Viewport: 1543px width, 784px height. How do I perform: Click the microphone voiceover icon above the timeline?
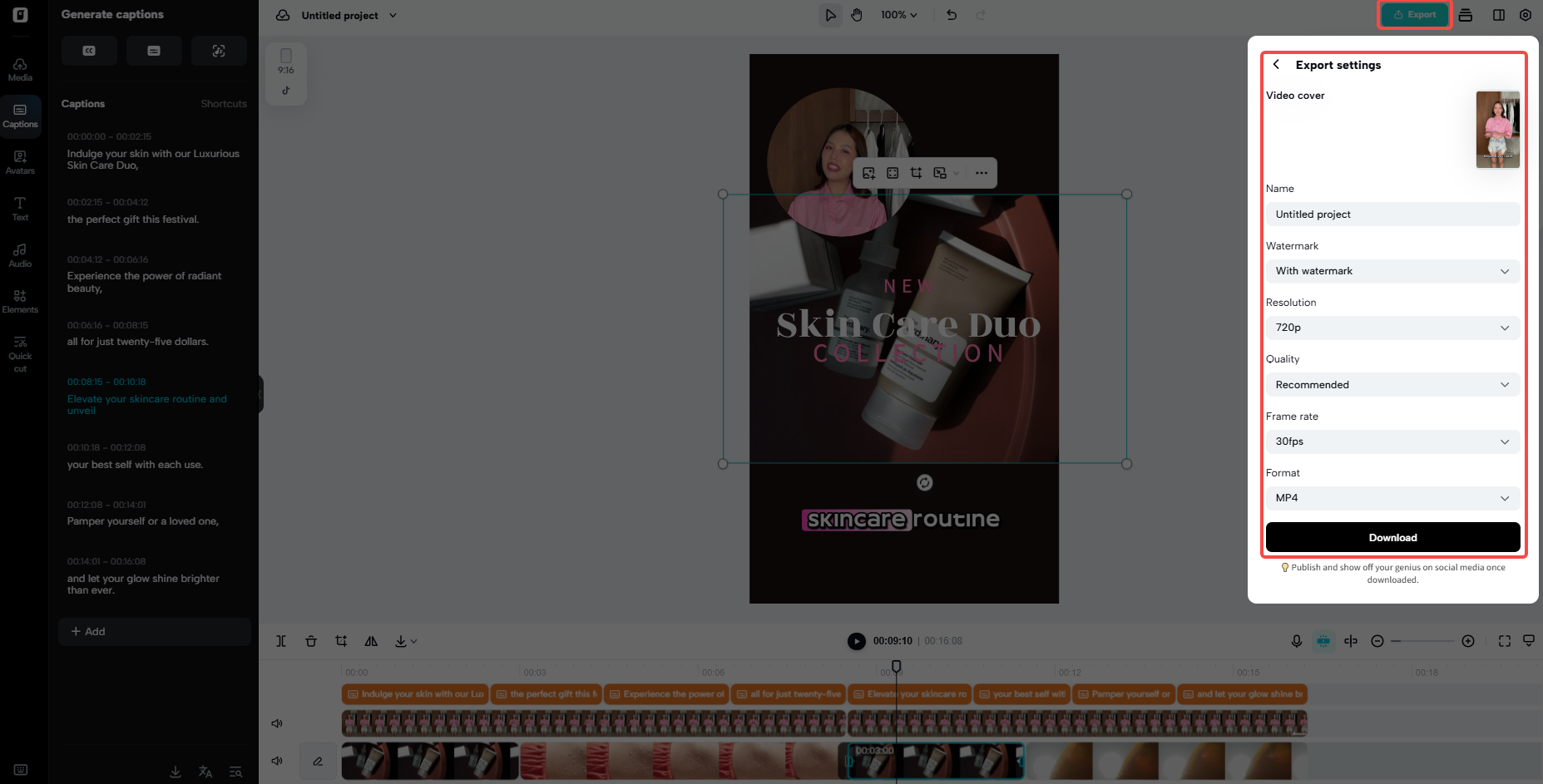pos(1296,641)
